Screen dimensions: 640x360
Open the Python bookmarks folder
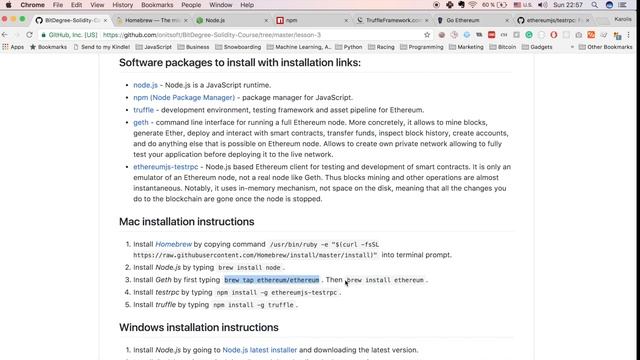coord(349,47)
